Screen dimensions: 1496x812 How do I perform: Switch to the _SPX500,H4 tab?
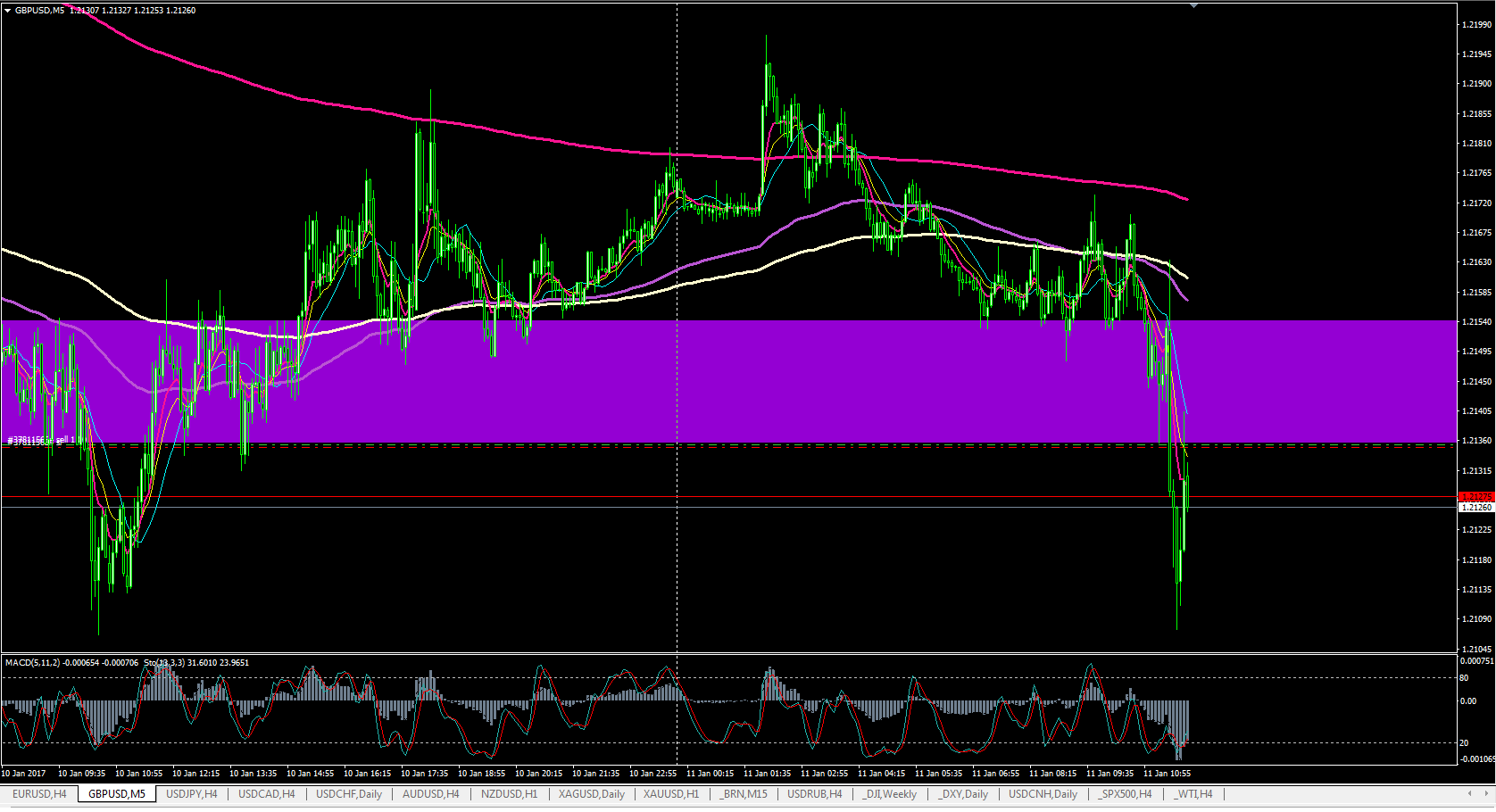pyautogui.click(x=1126, y=794)
